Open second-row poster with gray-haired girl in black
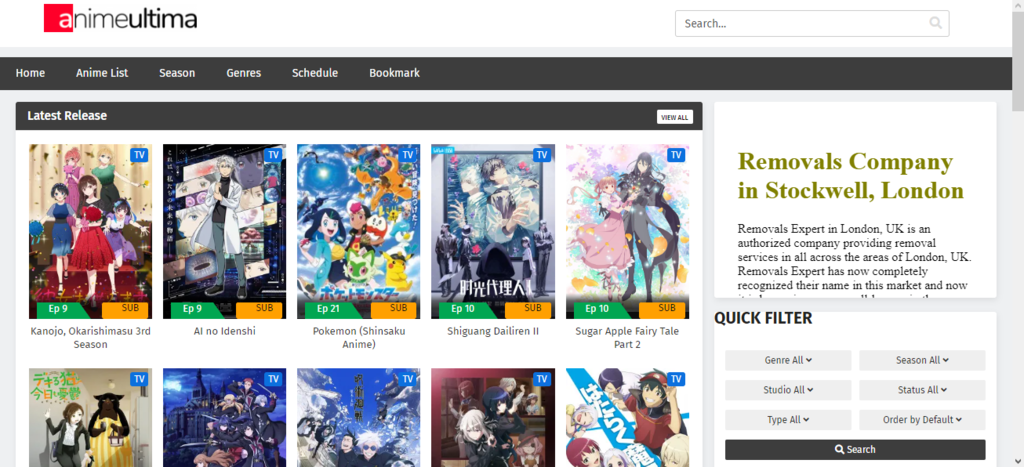Viewport: 1024px width, 467px height. pyautogui.click(x=493, y=417)
